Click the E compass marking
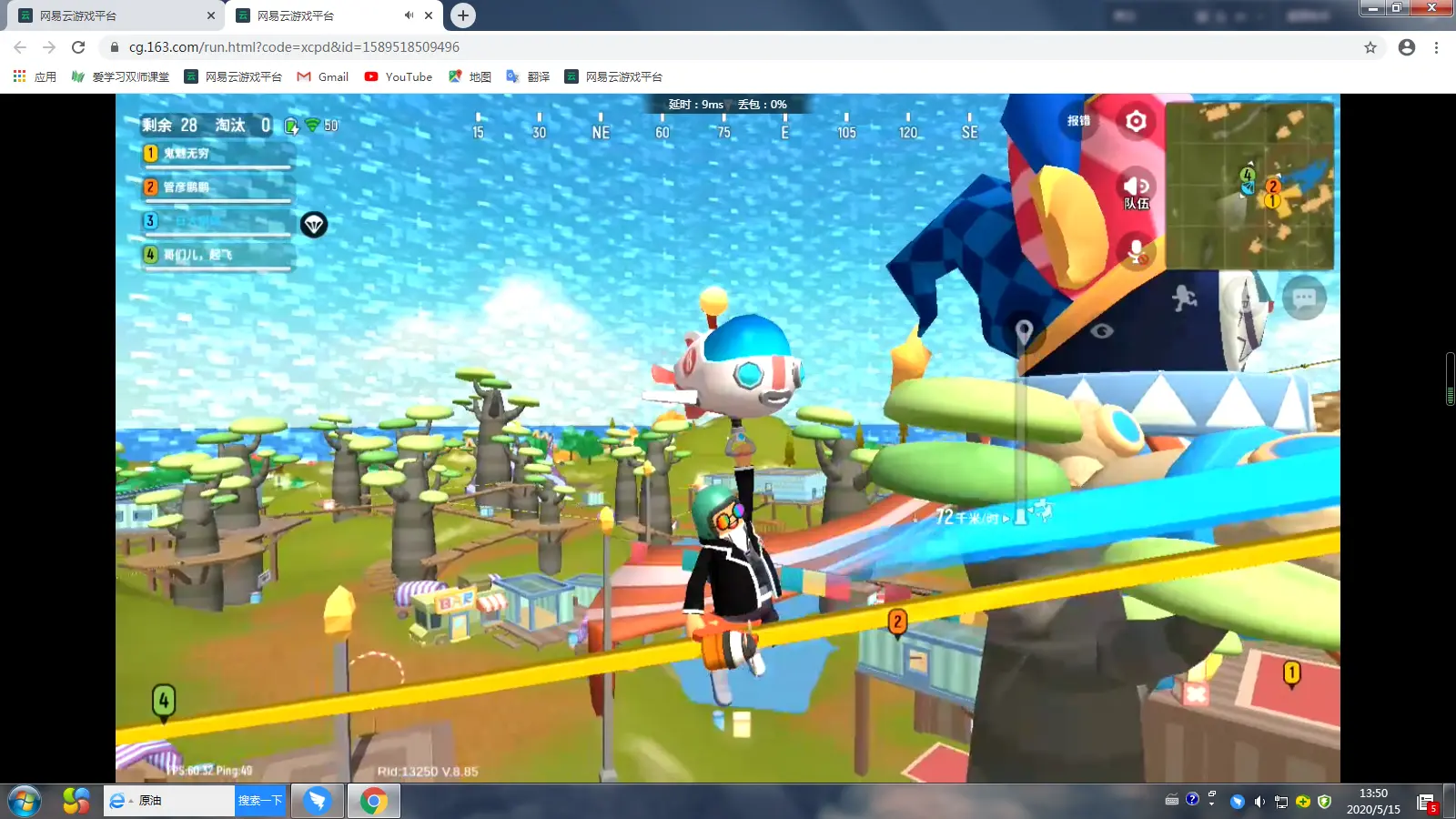Screen dimensions: 1456x819 pyautogui.click(x=784, y=132)
